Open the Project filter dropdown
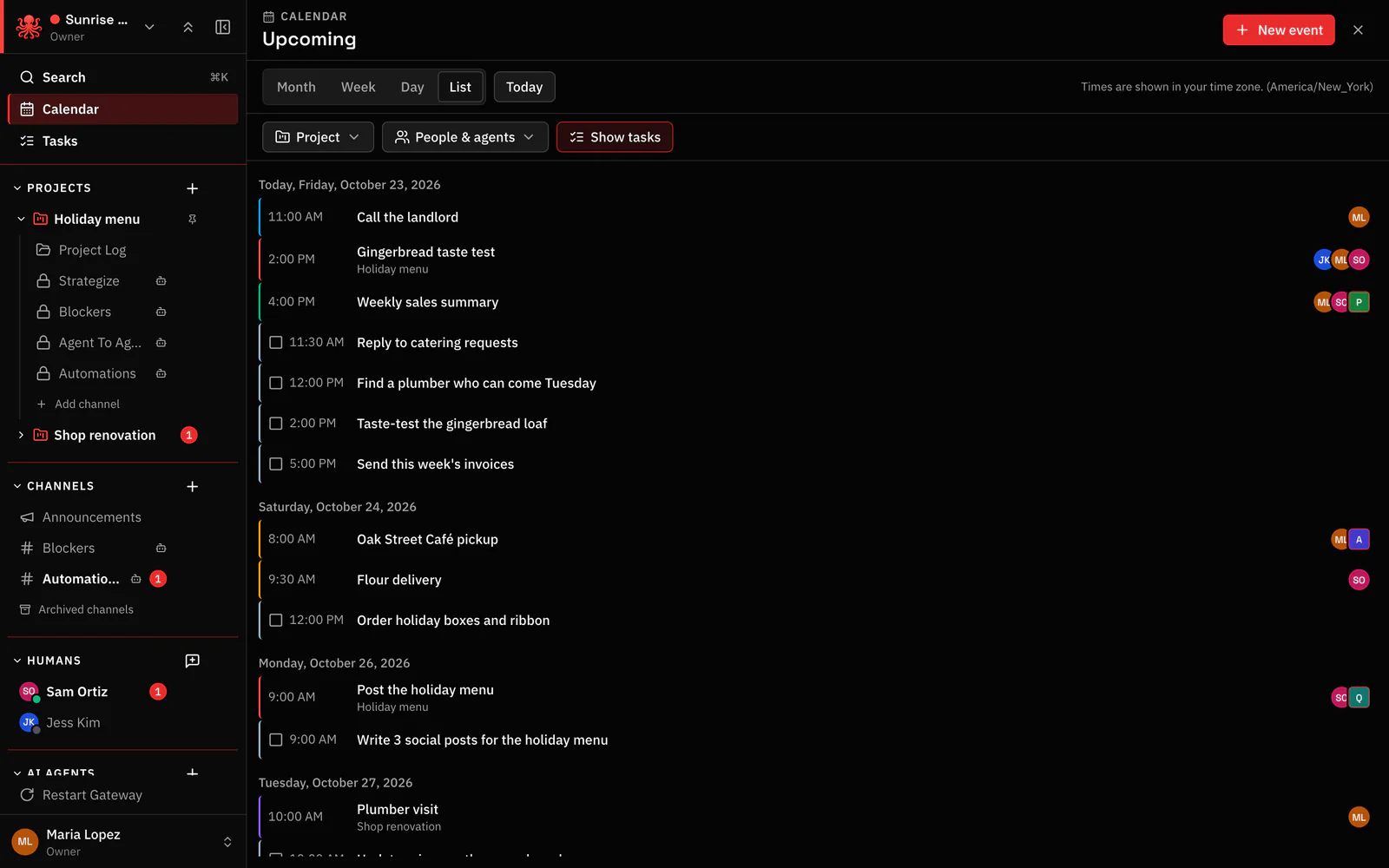 318,137
